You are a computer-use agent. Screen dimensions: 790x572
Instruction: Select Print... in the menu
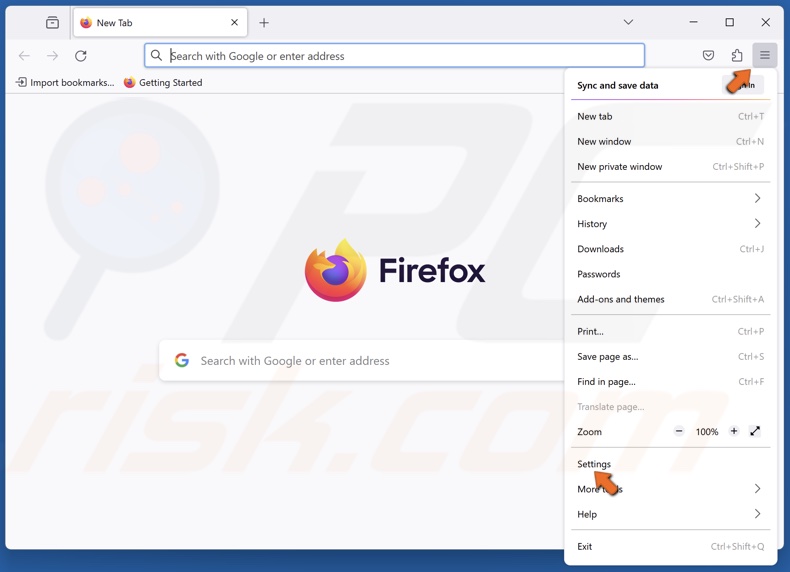pos(671,332)
